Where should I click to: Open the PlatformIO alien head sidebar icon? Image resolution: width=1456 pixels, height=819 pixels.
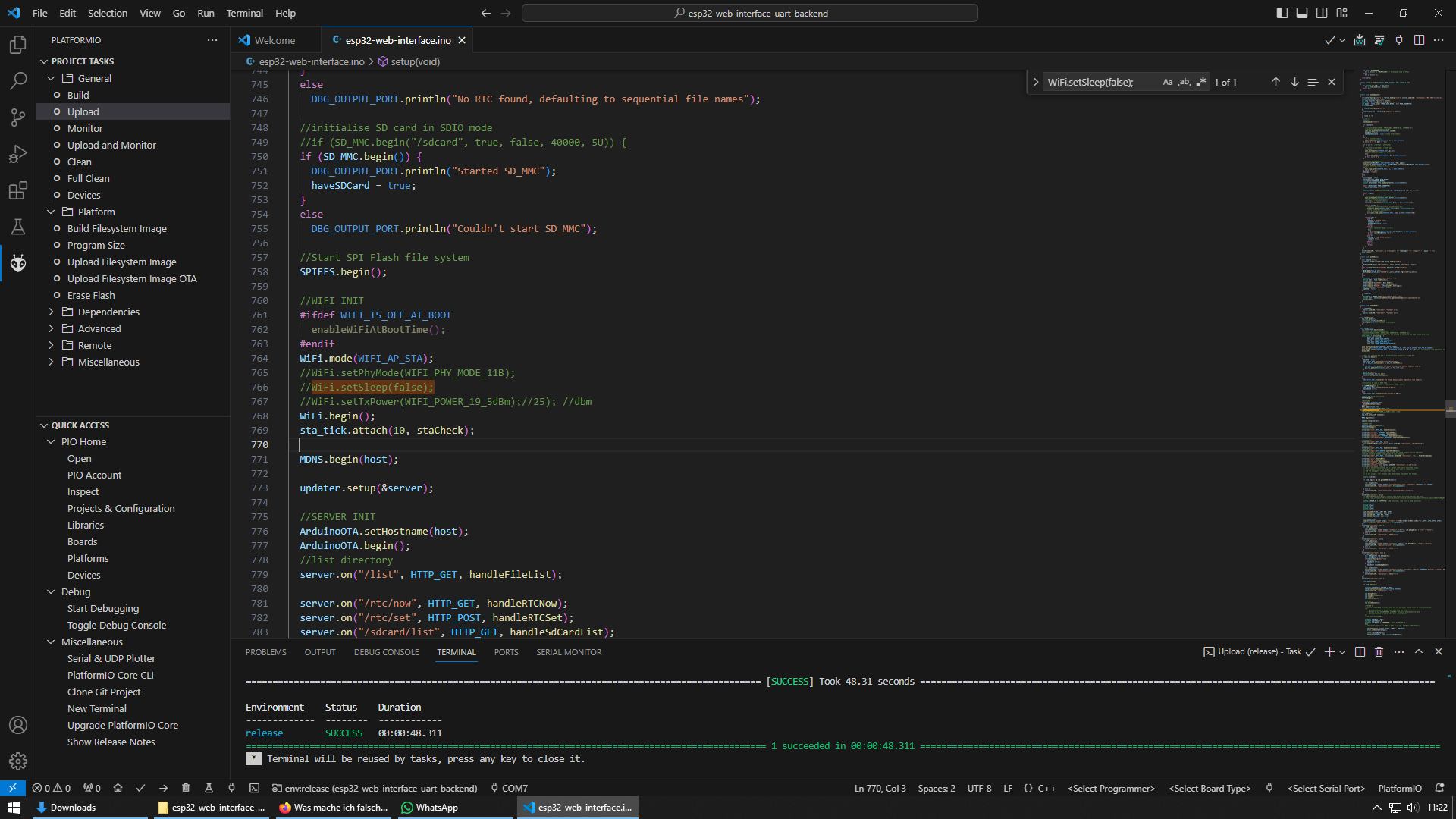click(18, 263)
